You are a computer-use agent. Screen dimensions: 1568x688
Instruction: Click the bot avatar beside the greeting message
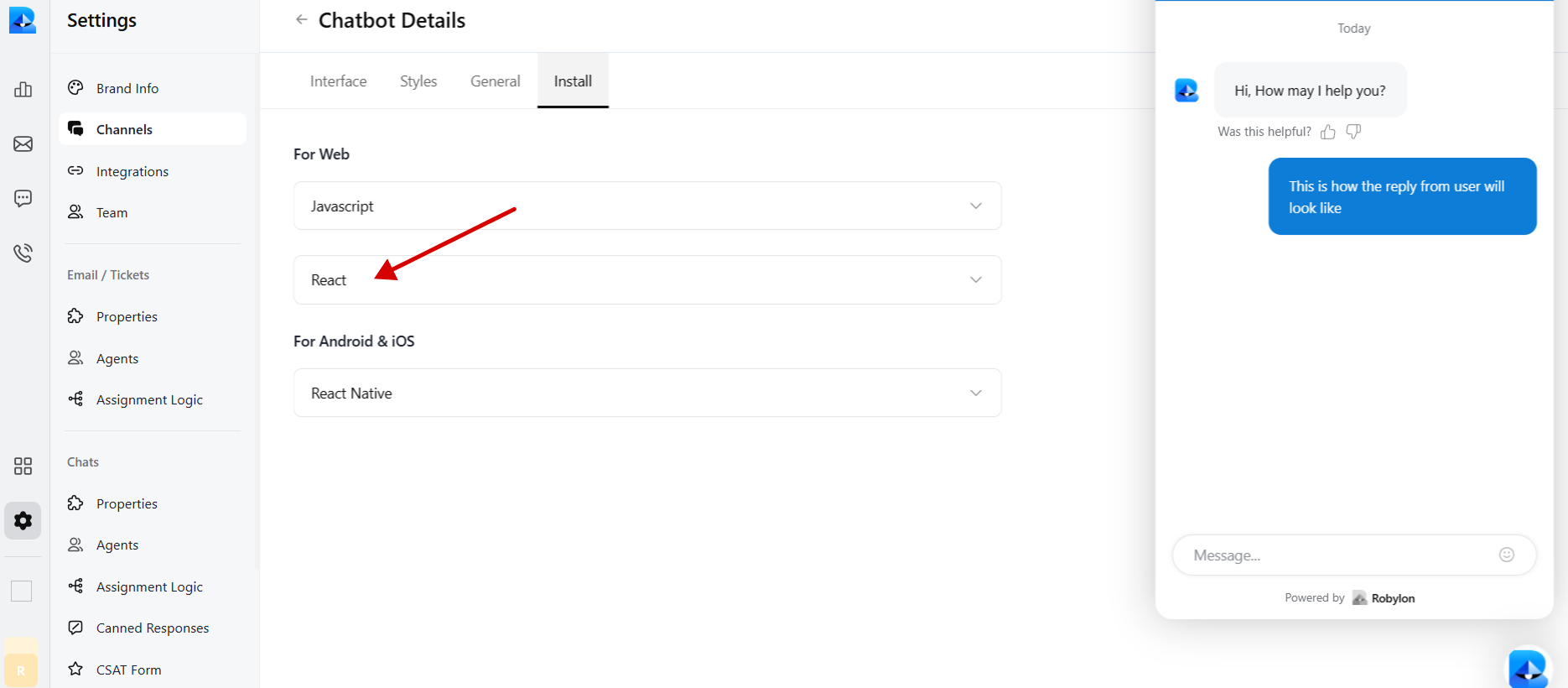pos(1186,90)
